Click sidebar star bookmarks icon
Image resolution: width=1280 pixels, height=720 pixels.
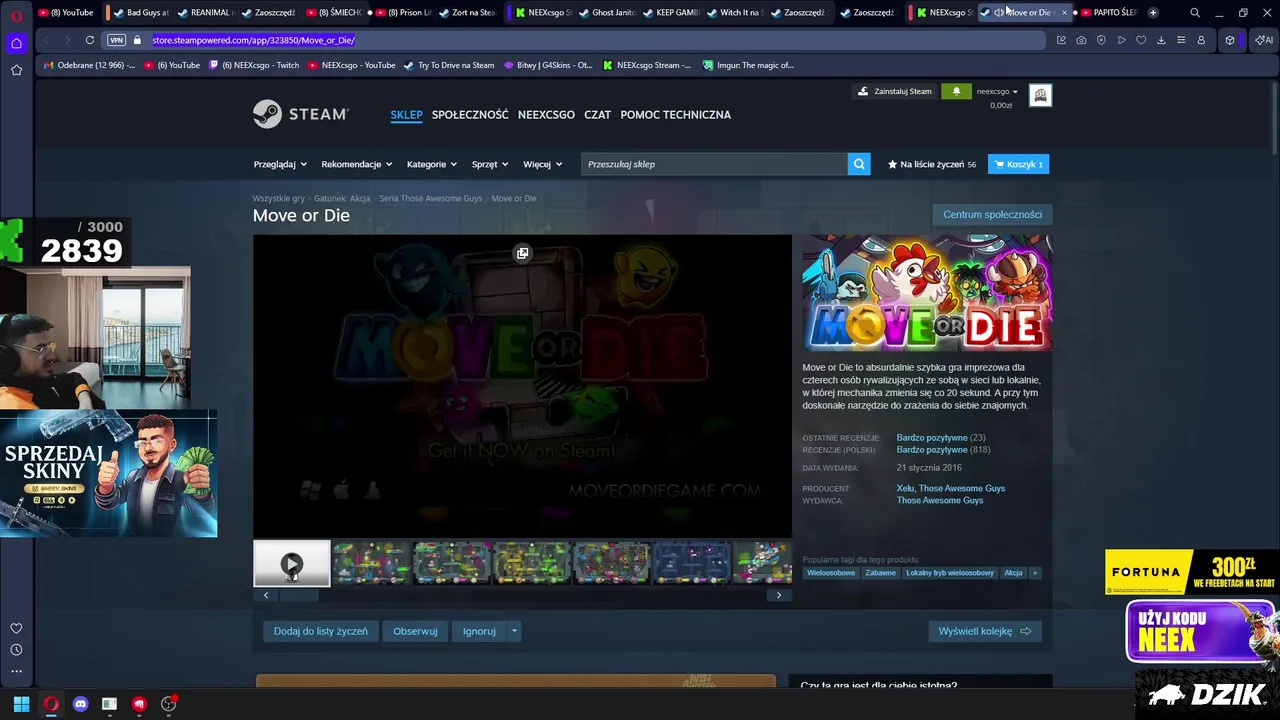16,70
